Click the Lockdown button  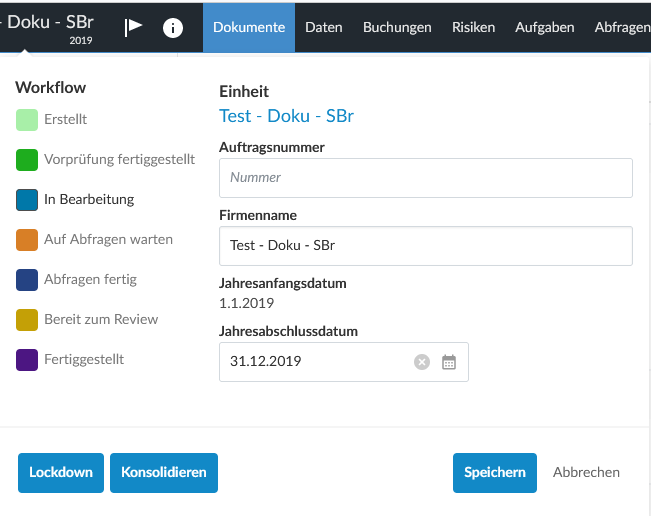[61, 473]
